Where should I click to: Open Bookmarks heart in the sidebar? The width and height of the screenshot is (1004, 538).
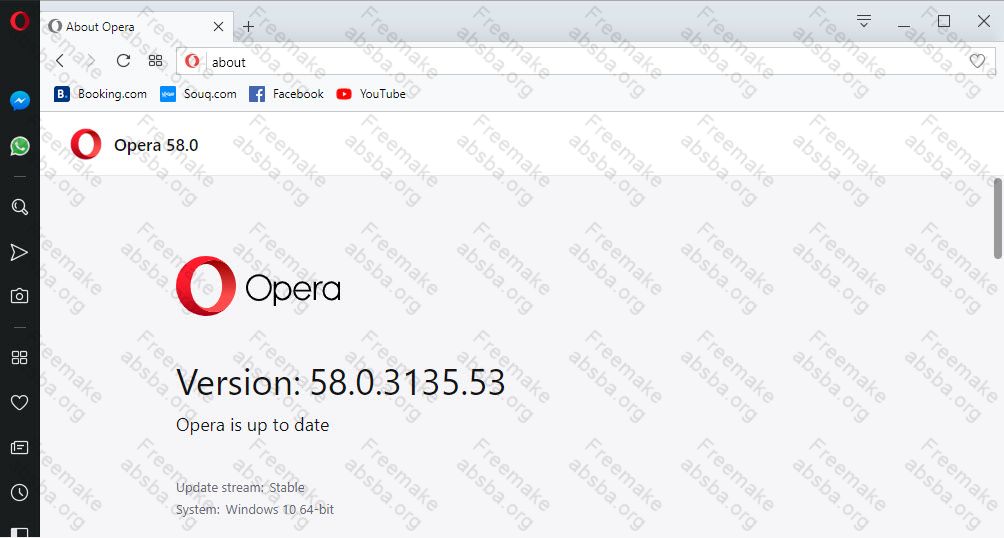coord(20,402)
